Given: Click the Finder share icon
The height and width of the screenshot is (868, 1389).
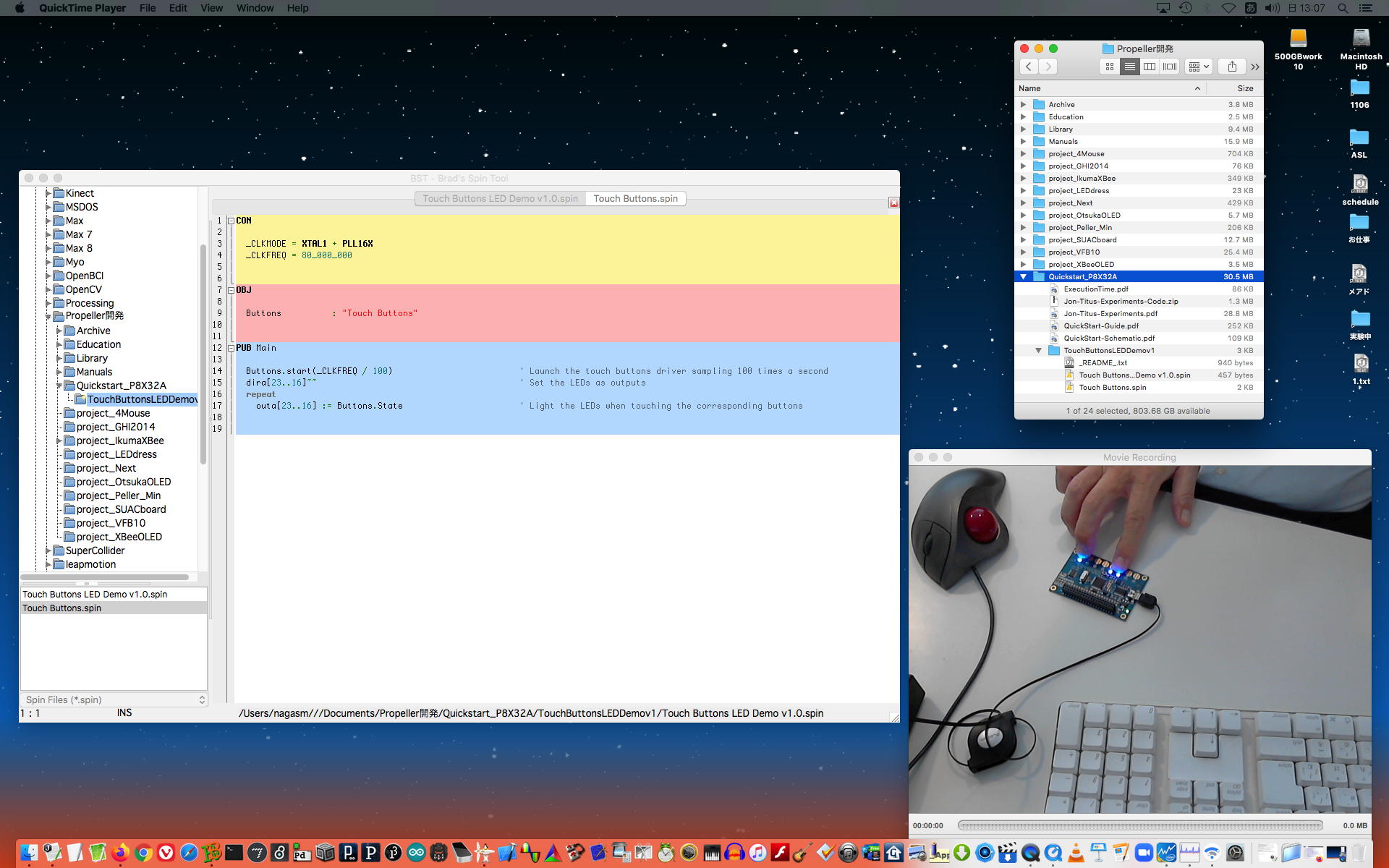Looking at the screenshot, I should (1232, 67).
